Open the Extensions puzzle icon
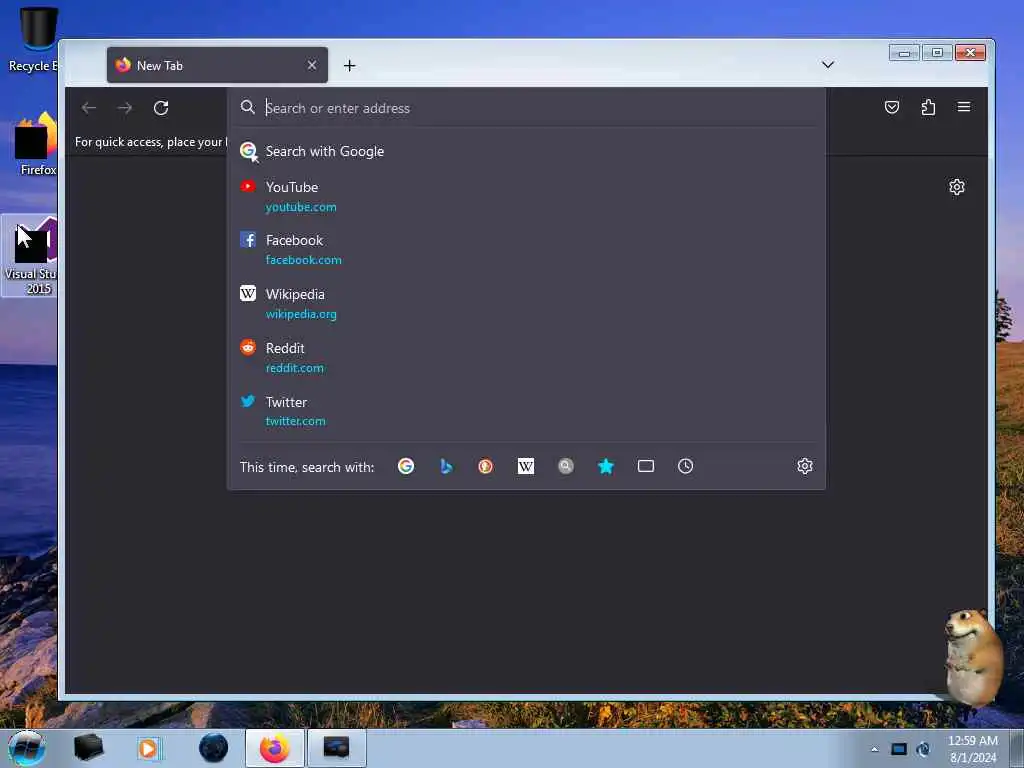Viewport: 1024px width, 768px height. point(928,107)
